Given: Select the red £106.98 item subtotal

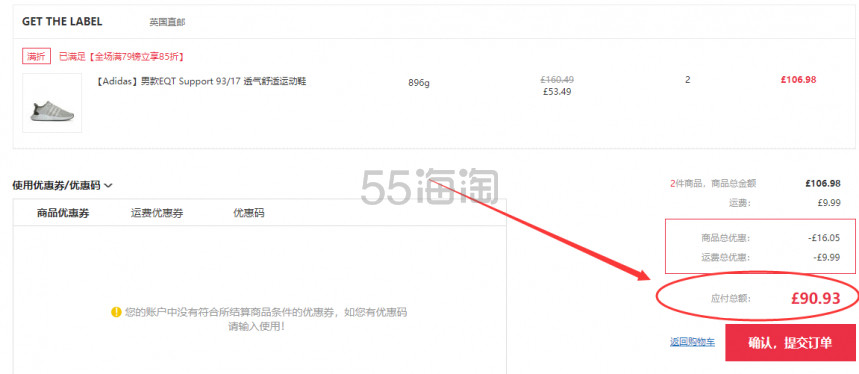Looking at the screenshot, I should [798, 79].
